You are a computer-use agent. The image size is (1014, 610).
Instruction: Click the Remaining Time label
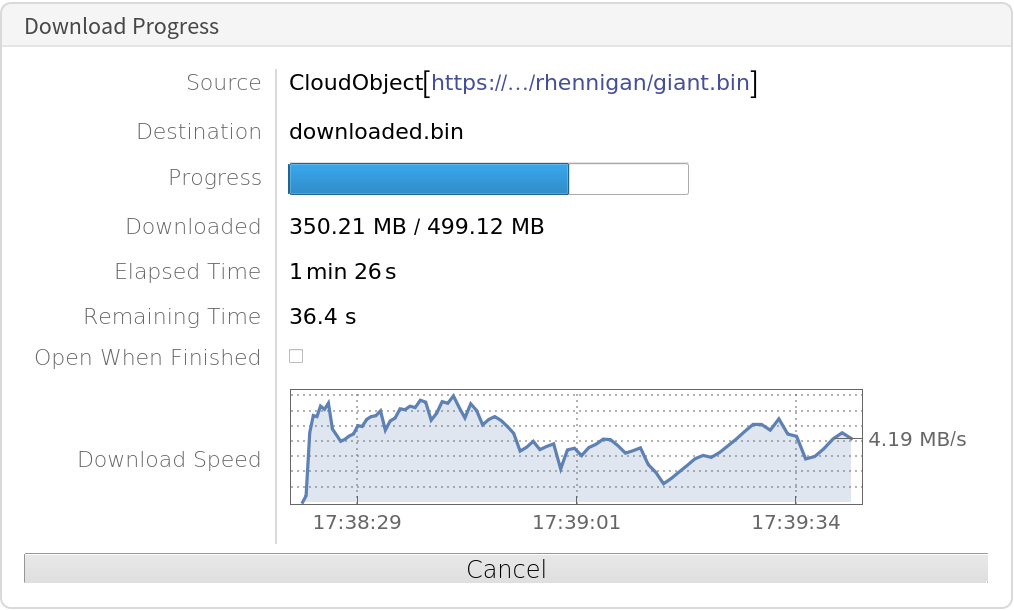[172, 317]
